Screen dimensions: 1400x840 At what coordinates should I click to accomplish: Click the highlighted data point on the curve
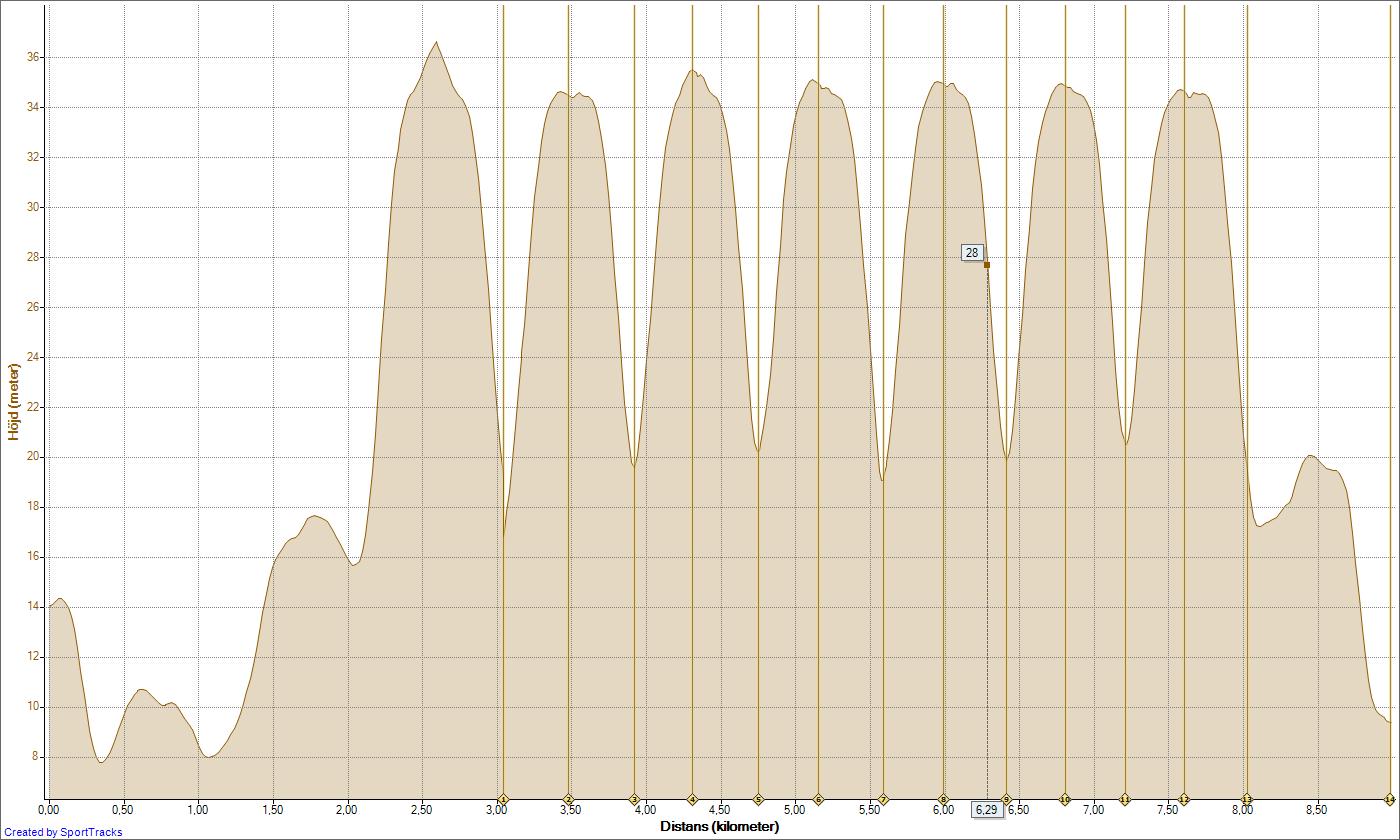click(987, 265)
